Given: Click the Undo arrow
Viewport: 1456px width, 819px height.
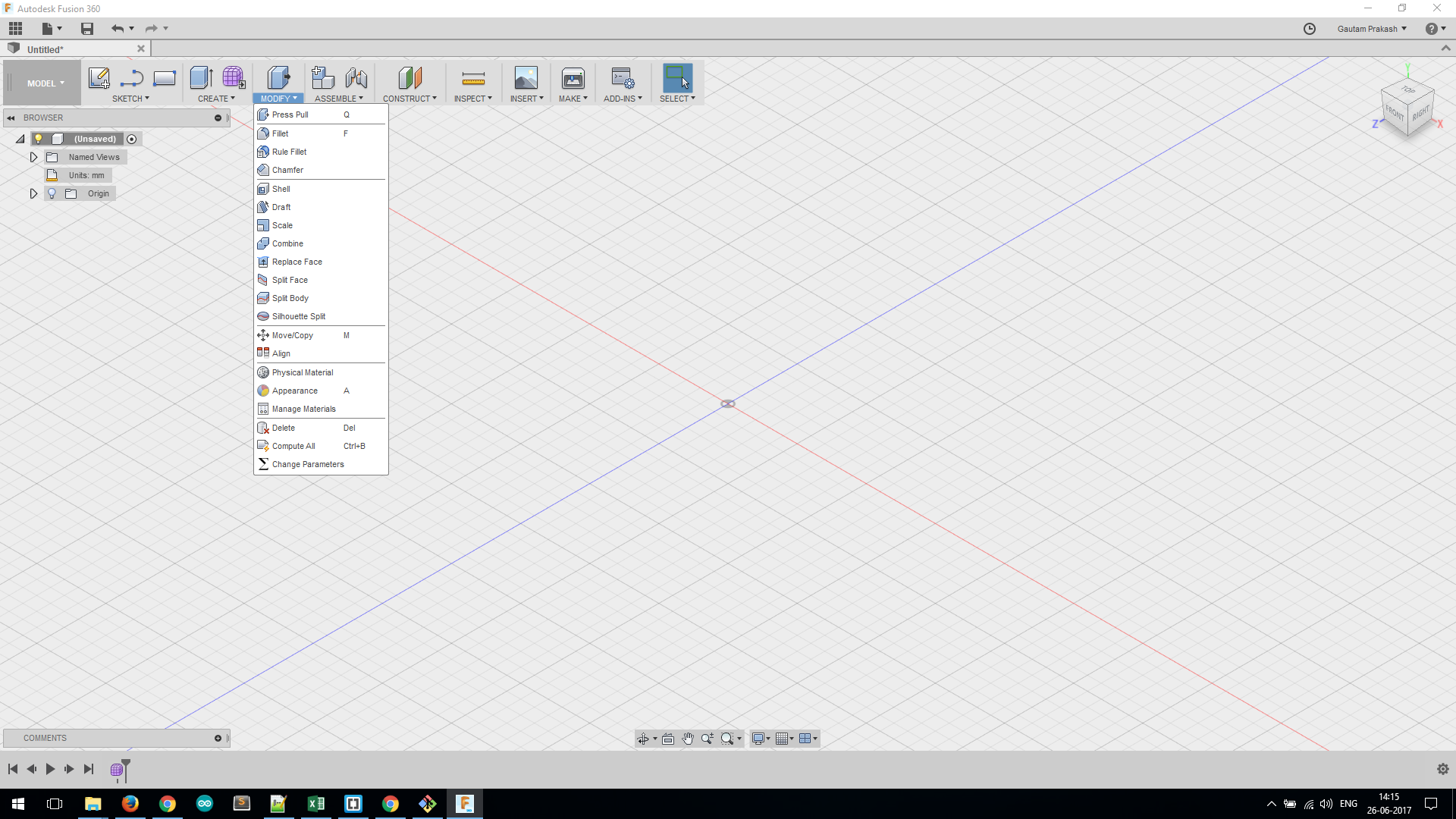Looking at the screenshot, I should pyautogui.click(x=118, y=29).
